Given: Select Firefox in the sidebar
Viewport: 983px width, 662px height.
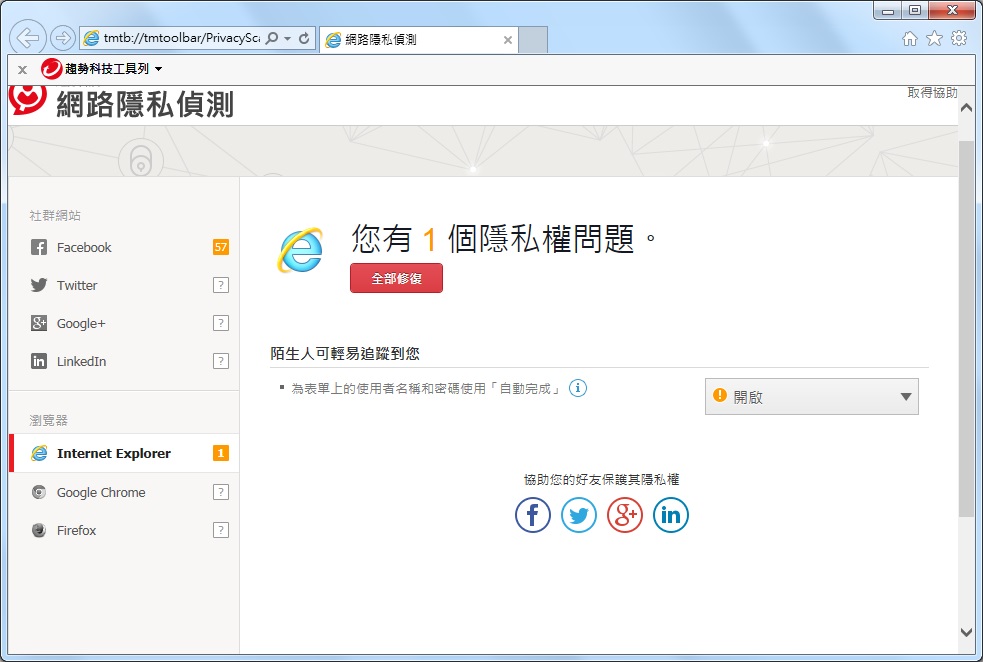Looking at the screenshot, I should [x=124, y=530].
